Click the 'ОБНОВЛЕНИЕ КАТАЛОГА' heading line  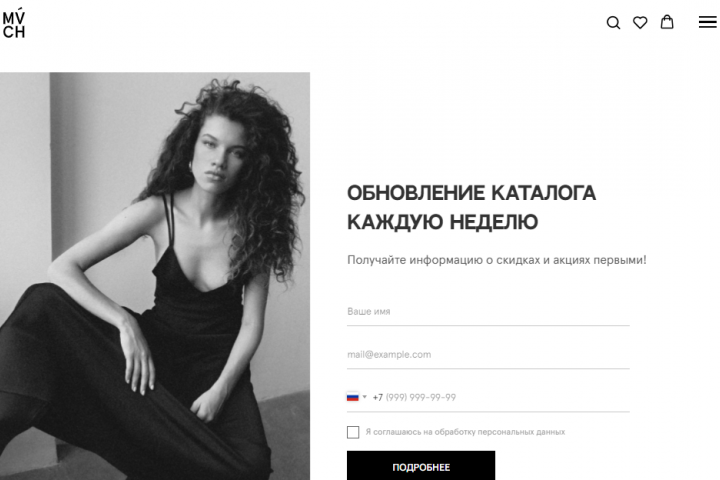click(471, 193)
